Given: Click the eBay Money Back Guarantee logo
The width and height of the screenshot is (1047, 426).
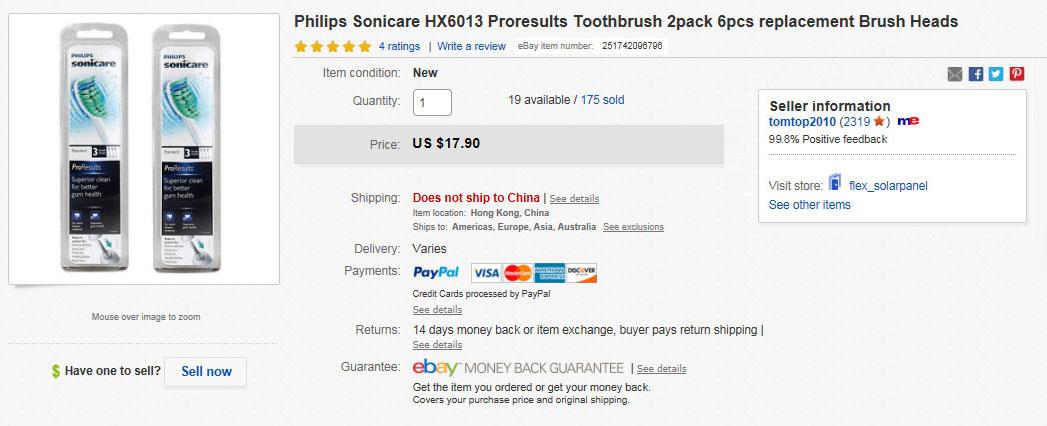Looking at the screenshot, I should 518,368.
